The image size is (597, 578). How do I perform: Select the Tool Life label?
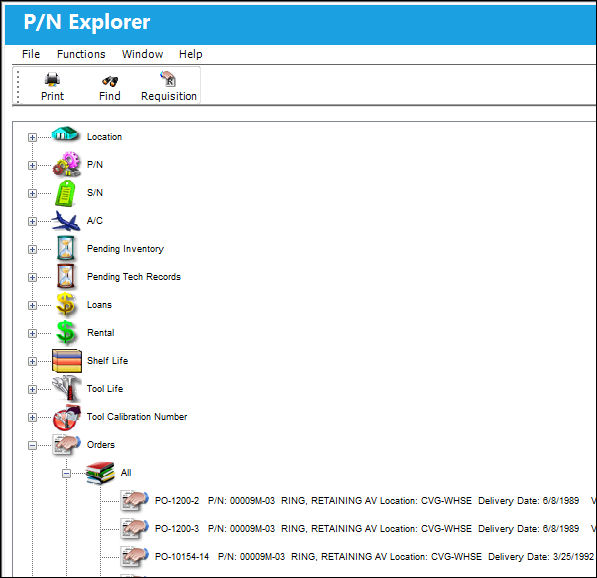click(105, 389)
